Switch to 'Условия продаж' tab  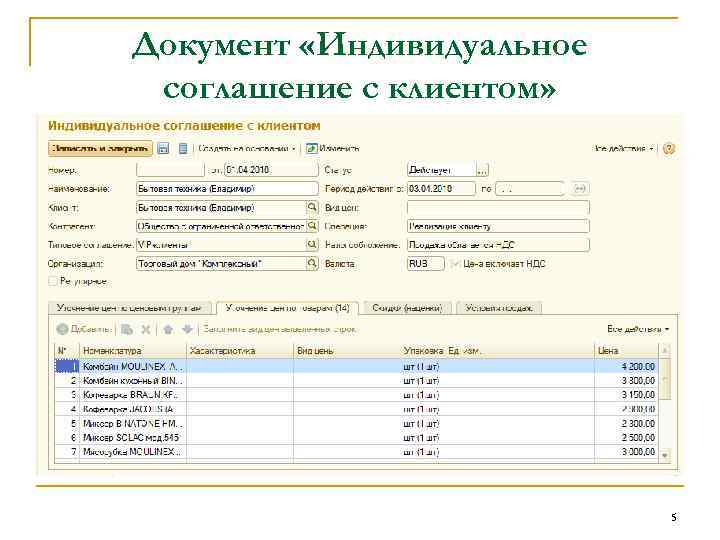click(x=500, y=308)
